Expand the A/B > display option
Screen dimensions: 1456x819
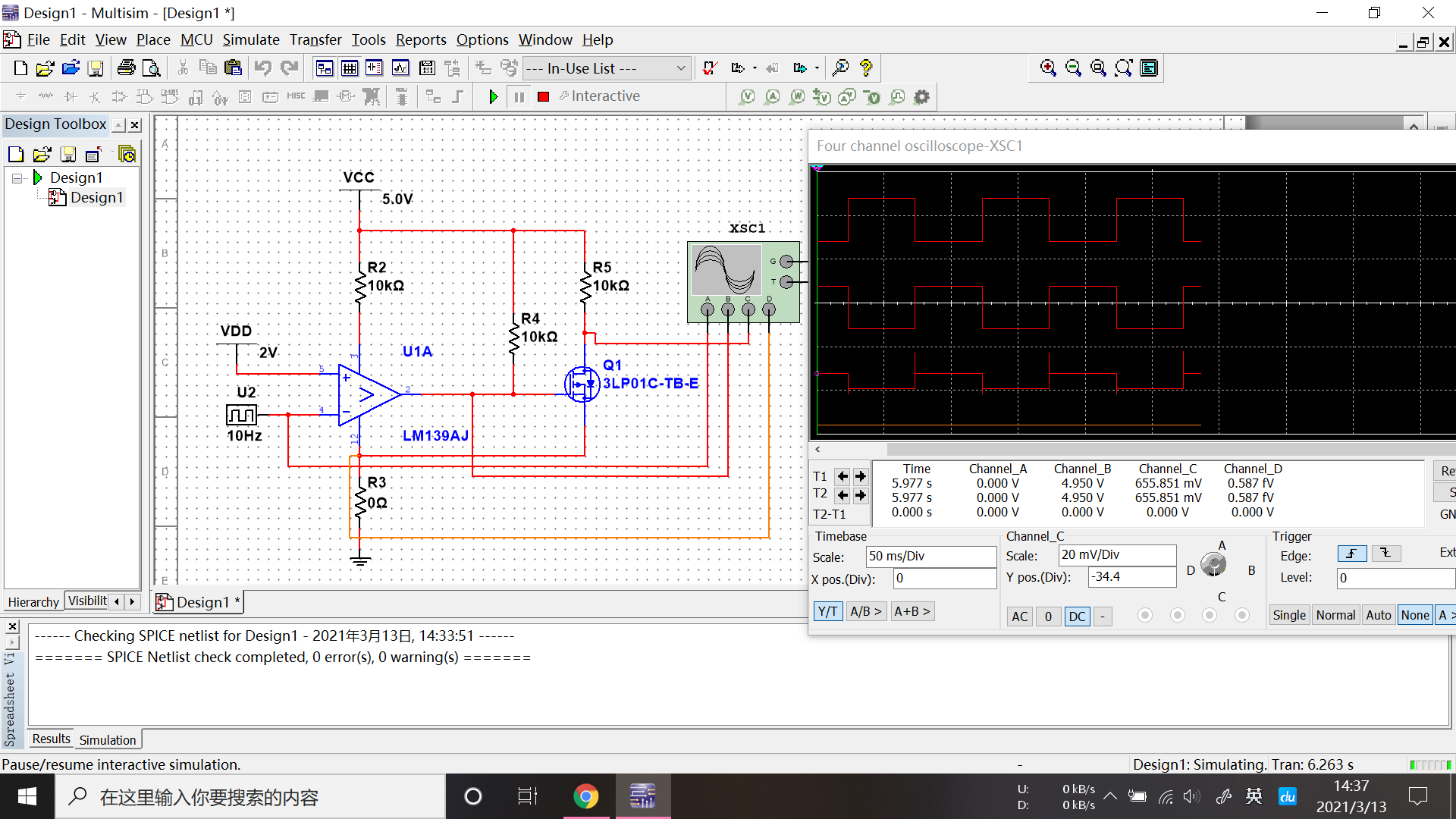point(865,611)
